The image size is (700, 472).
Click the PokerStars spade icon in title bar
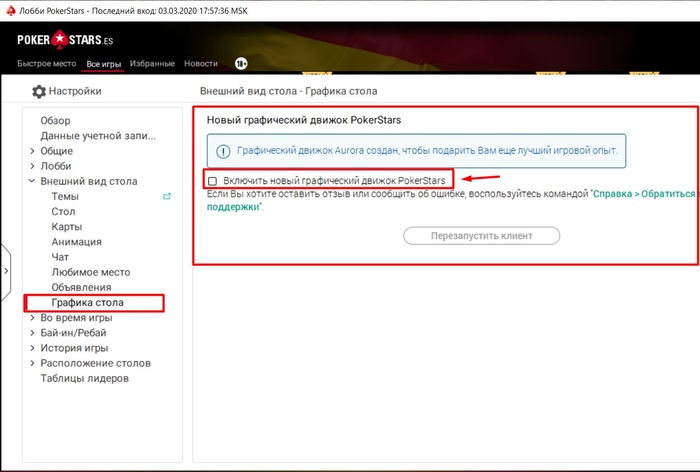coord(11,10)
